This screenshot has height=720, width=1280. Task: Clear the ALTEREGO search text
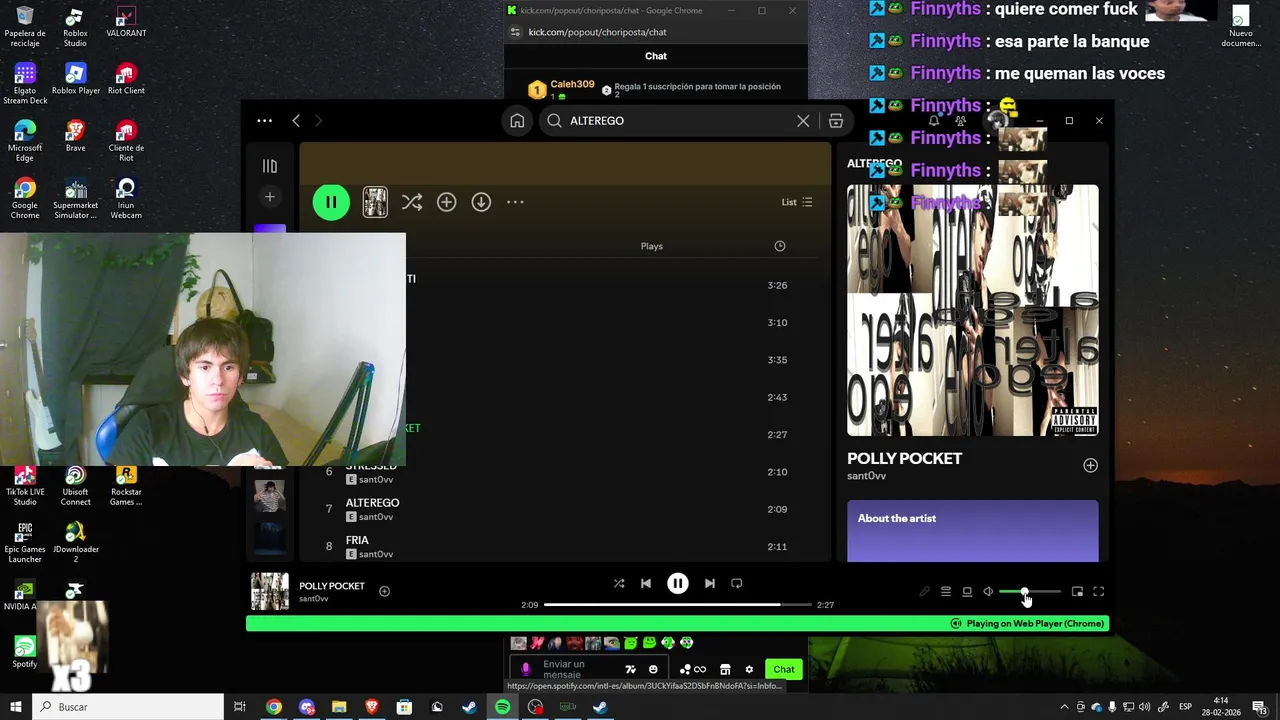(803, 121)
